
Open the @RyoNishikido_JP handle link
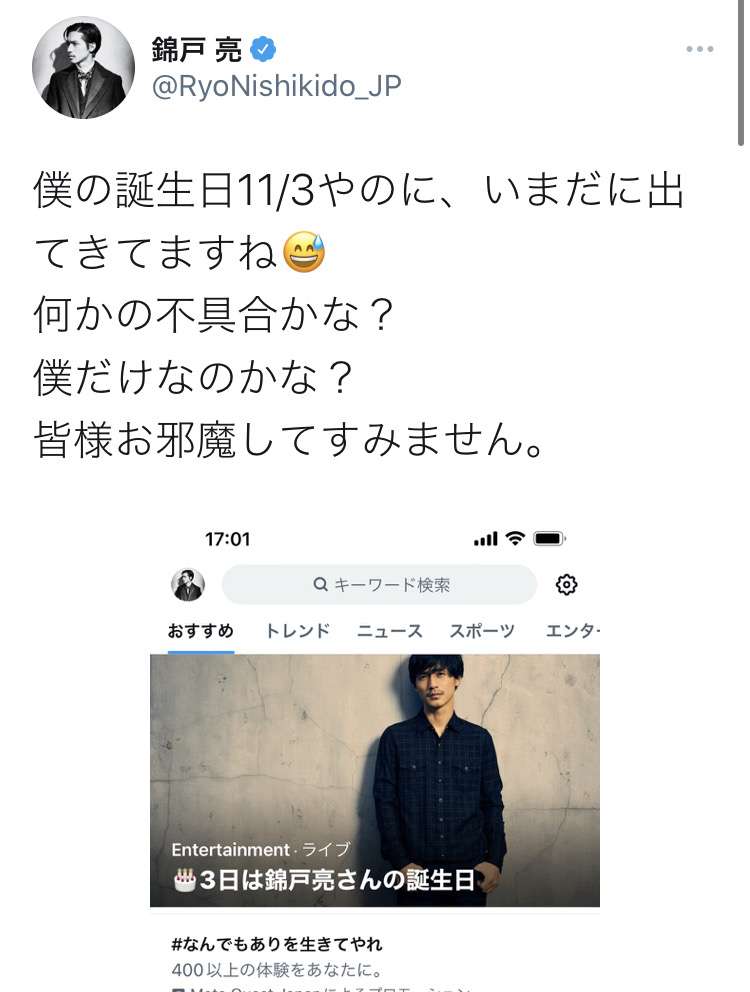[x=276, y=86]
